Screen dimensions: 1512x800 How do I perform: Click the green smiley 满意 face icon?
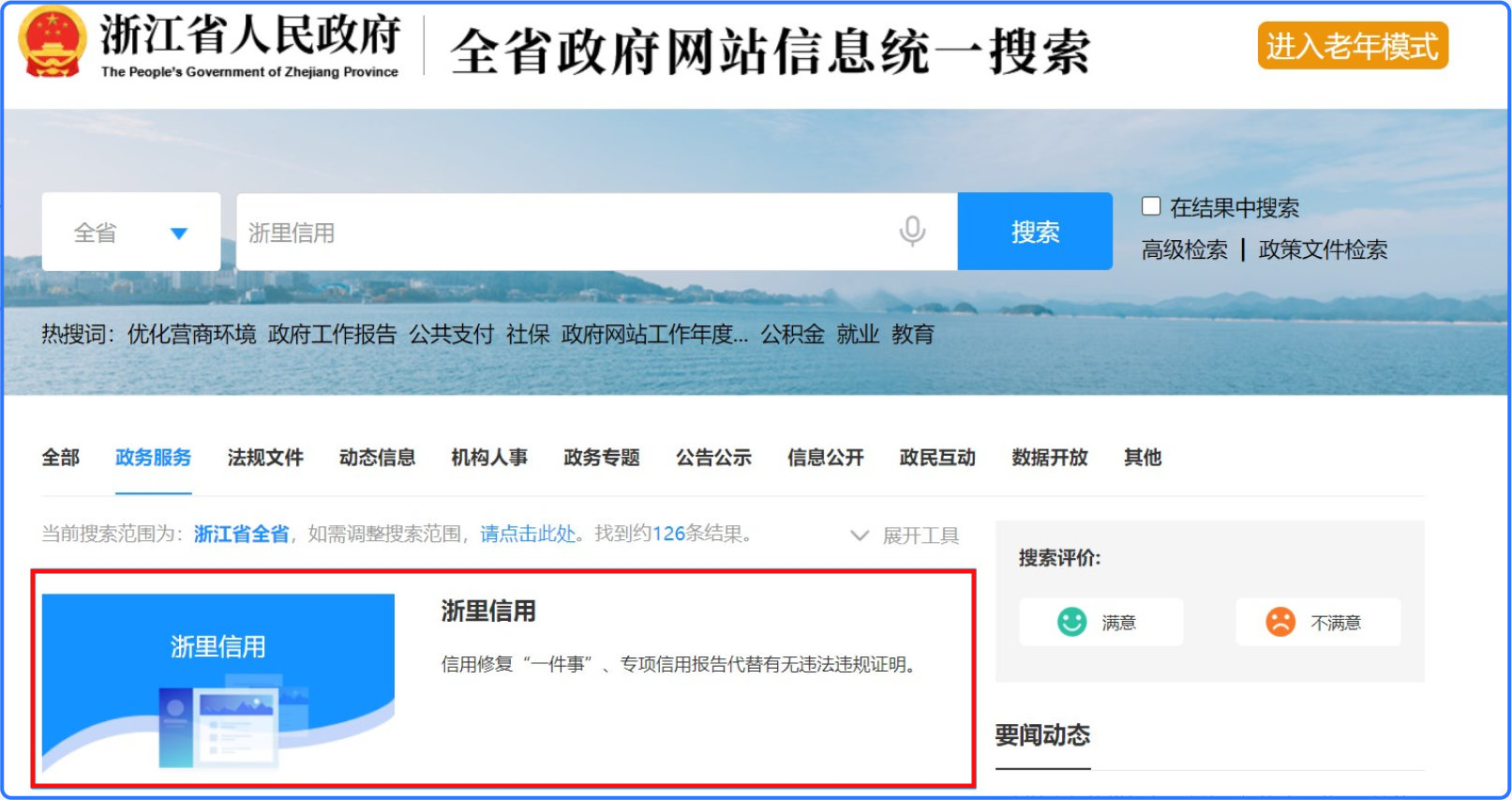point(1071,622)
